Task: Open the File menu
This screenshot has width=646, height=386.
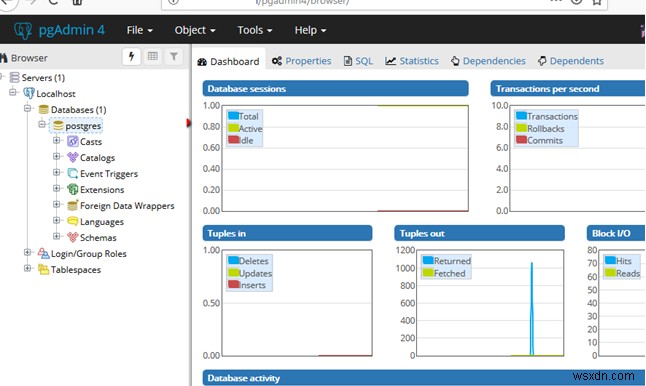Action: pos(140,30)
